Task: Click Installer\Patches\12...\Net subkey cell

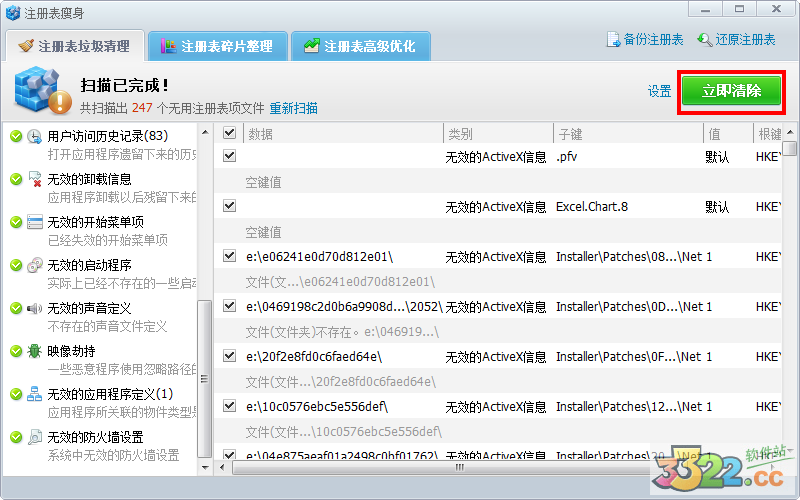Action: pos(629,407)
